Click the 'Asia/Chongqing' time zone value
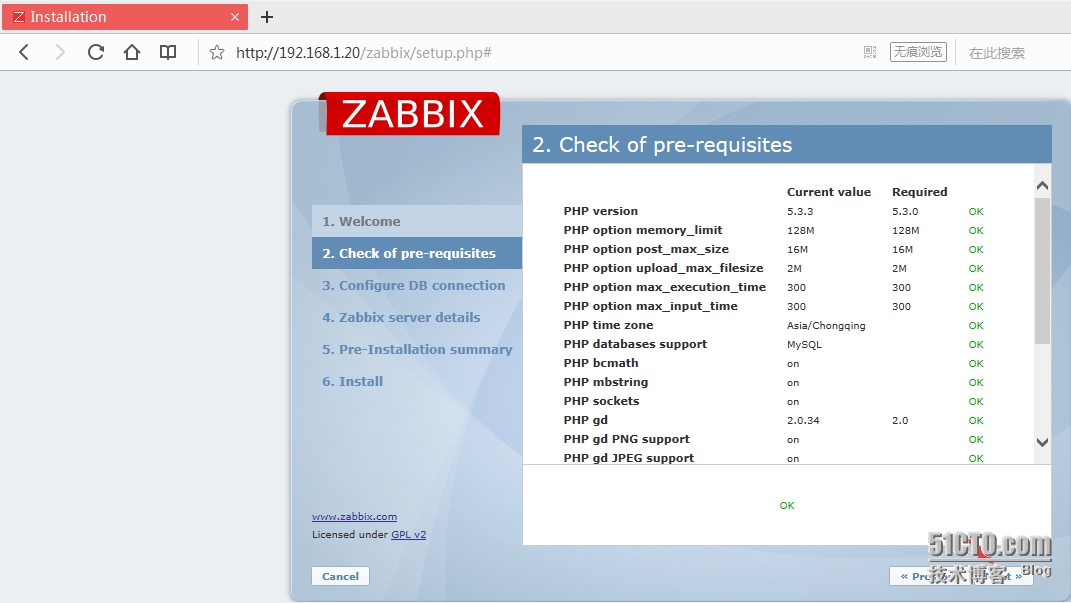The width and height of the screenshot is (1071, 603). (x=826, y=326)
